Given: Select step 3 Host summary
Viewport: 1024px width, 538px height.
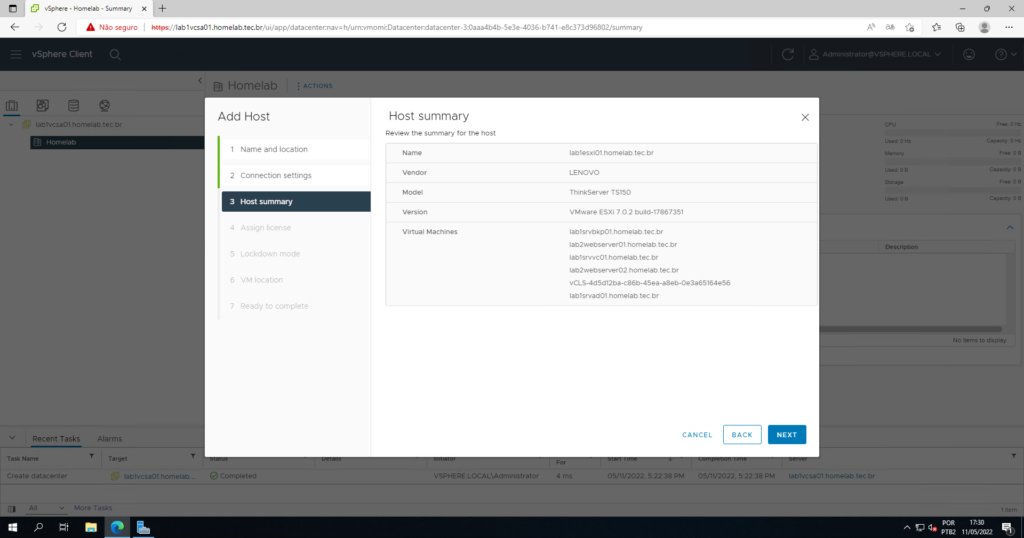Looking at the screenshot, I should 296,201.
